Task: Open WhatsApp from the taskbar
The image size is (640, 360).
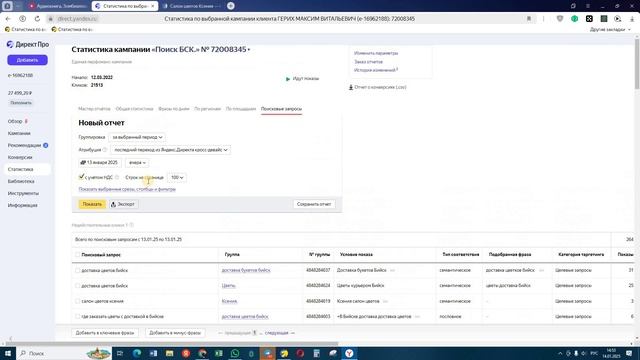Action: pyautogui.click(x=235, y=353)
